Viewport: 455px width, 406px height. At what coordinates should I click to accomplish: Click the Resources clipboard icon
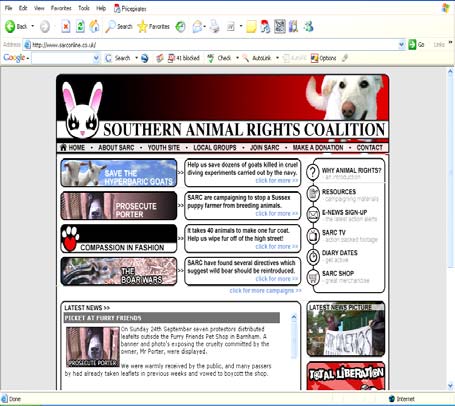[x=313, y=194]
